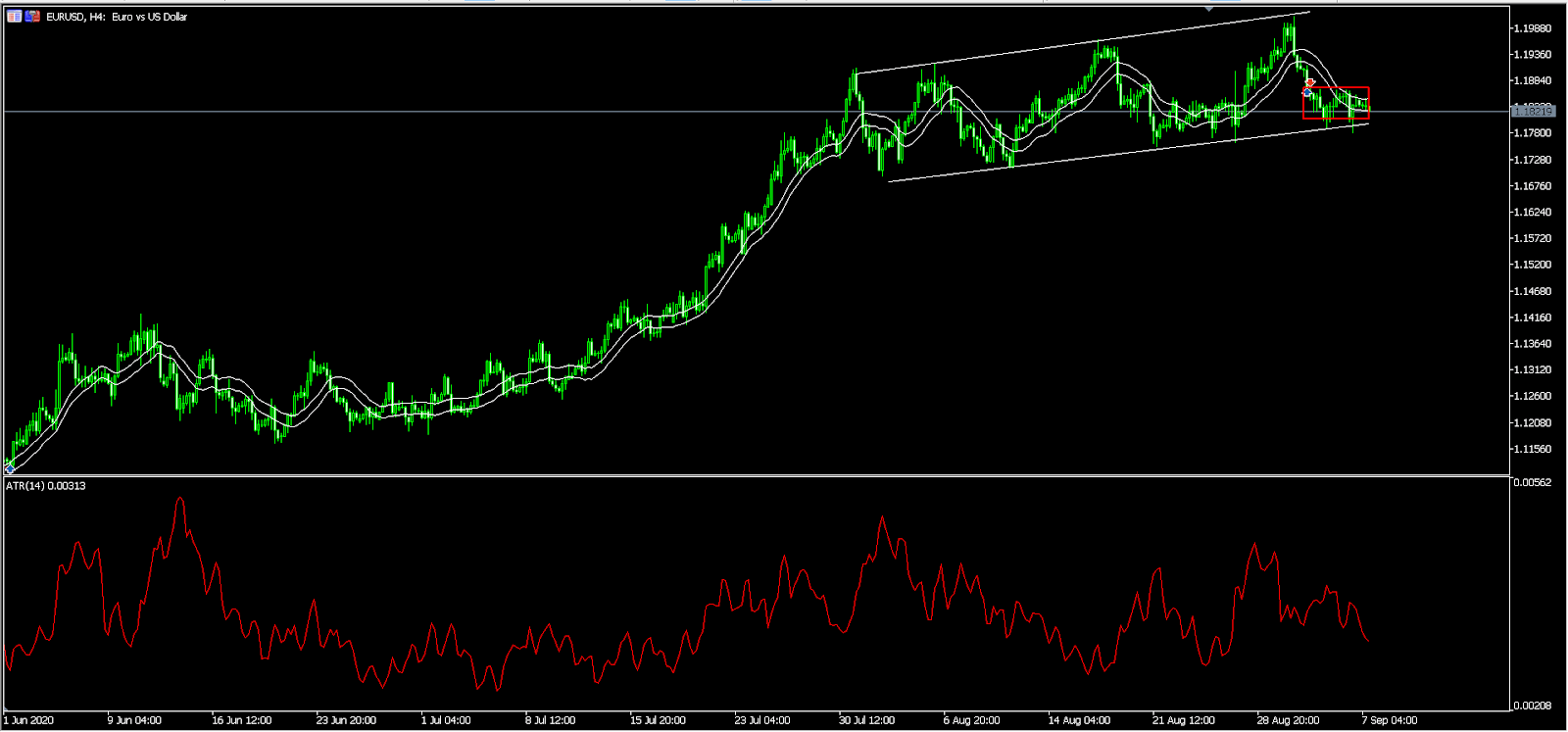This screenshot has width=1568, height=732.
Task: Select the upper channel trendline
Action: coord(1078,43)
